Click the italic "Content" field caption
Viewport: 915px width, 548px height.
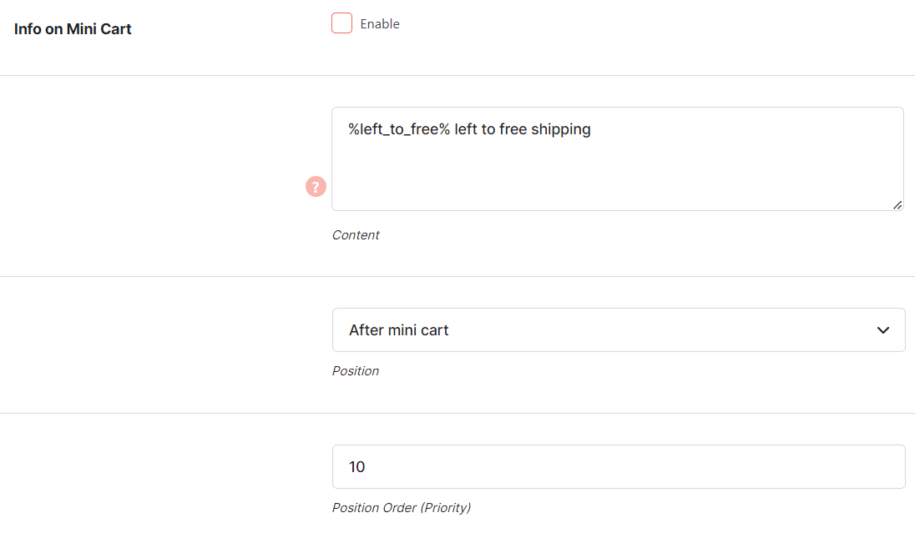(355, 235)
